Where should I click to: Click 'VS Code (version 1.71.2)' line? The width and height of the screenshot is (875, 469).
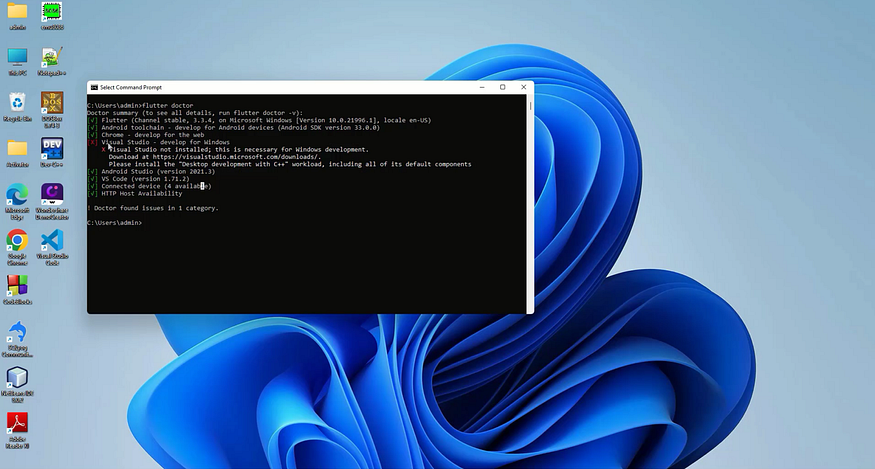(138, 179)
